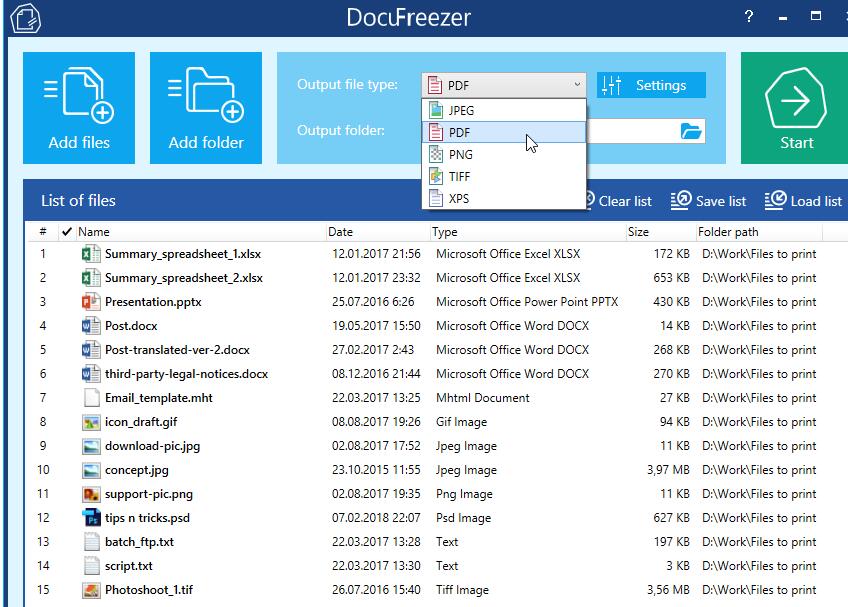This screenshot has height=607, width=848.
Task: Select file name download-pic.jpg
Action: [153, 446]
